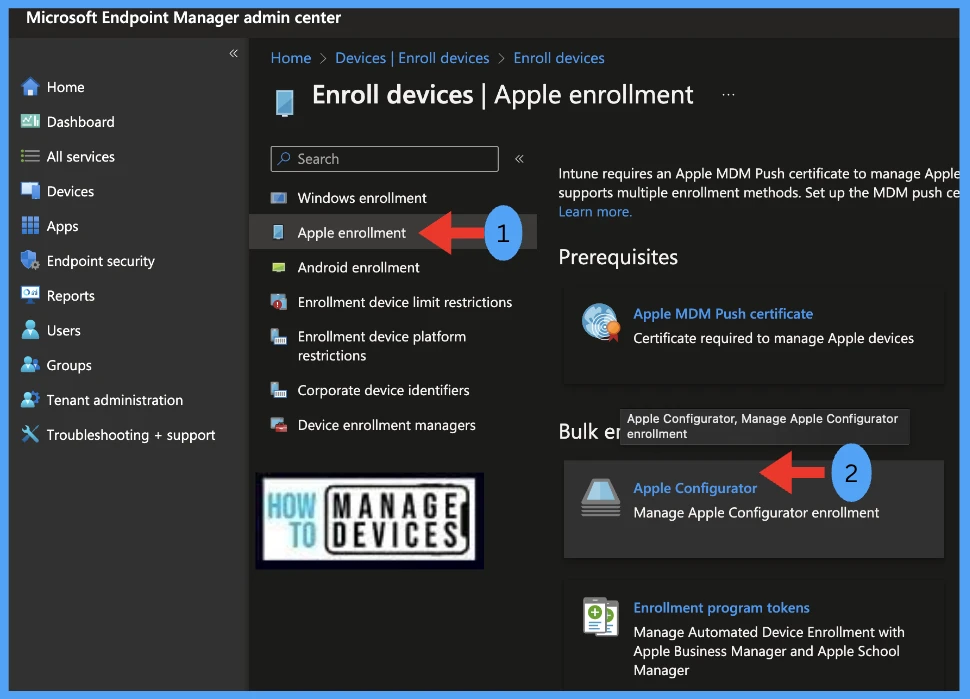Open Users in the sidebar
Image resolution: width=970 pixels, height=699 pixels.
point(64,330)
